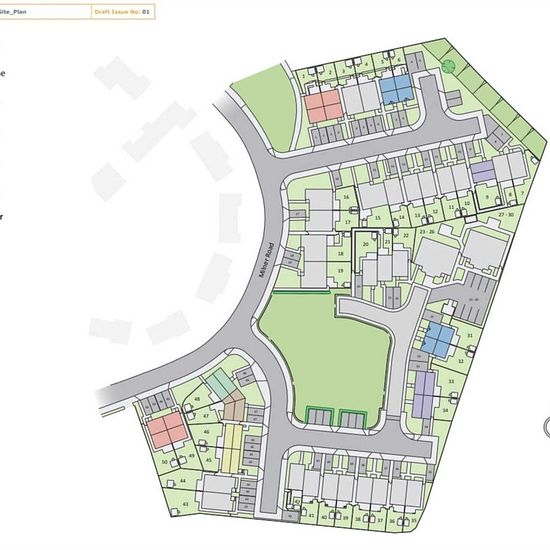Click plot number 43
This screenshot has height=550, width=550.
(186, 504)
